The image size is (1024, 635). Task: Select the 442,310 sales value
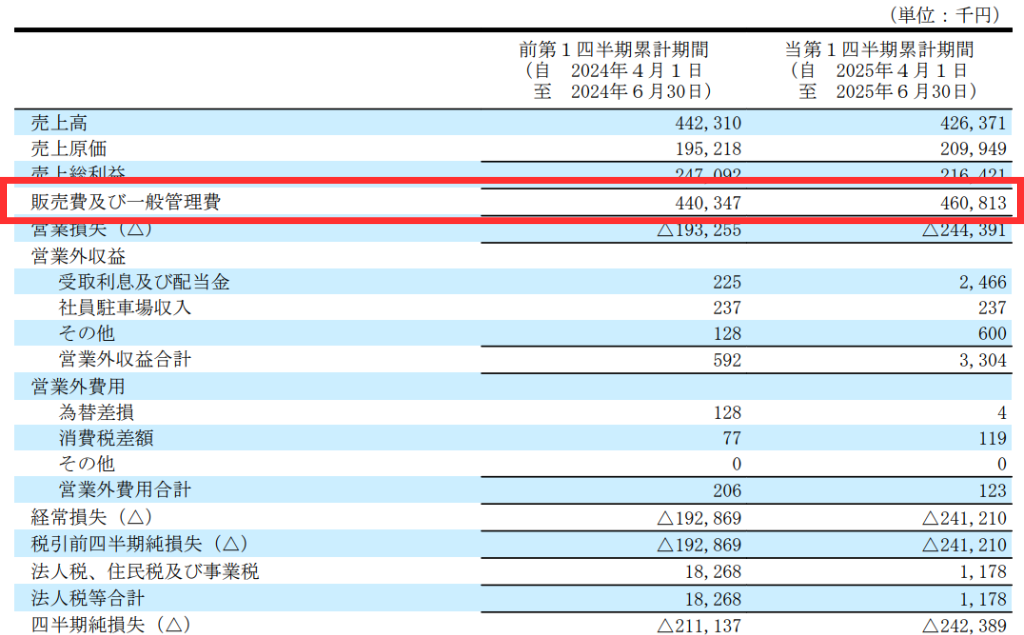pyautogui.click(x=707, y=123)
